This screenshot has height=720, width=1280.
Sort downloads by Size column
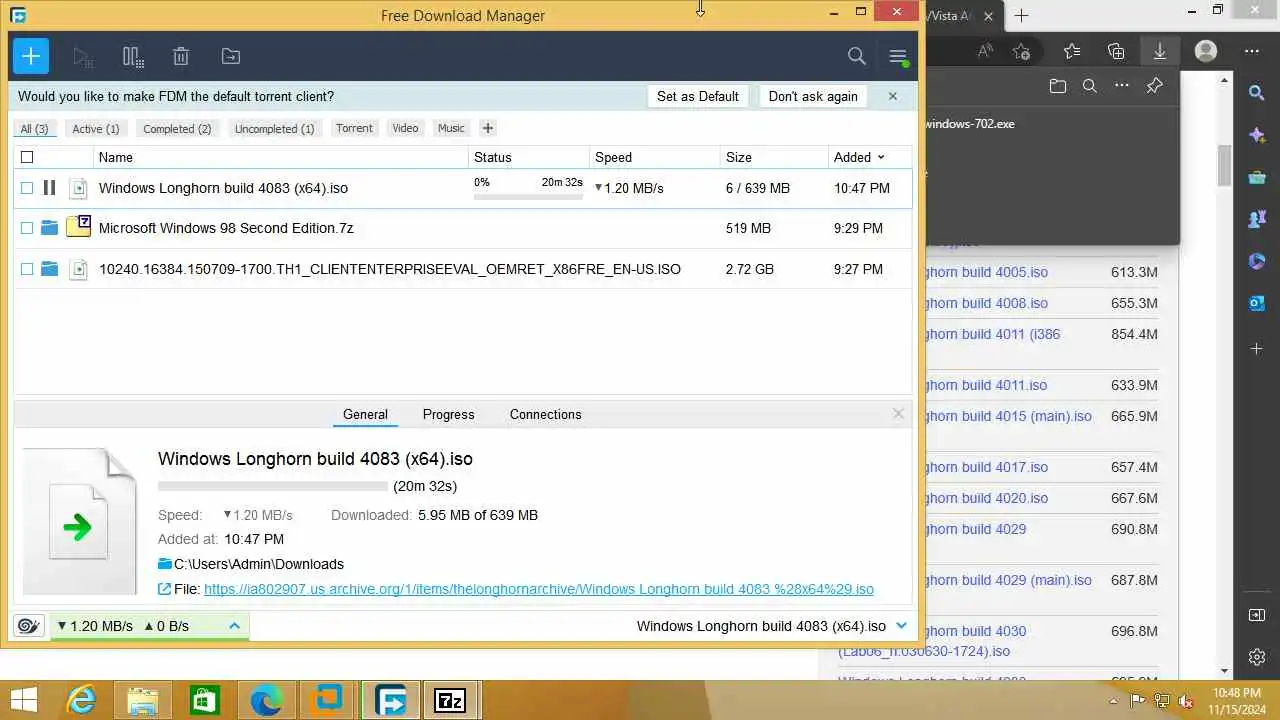point(739,157)
